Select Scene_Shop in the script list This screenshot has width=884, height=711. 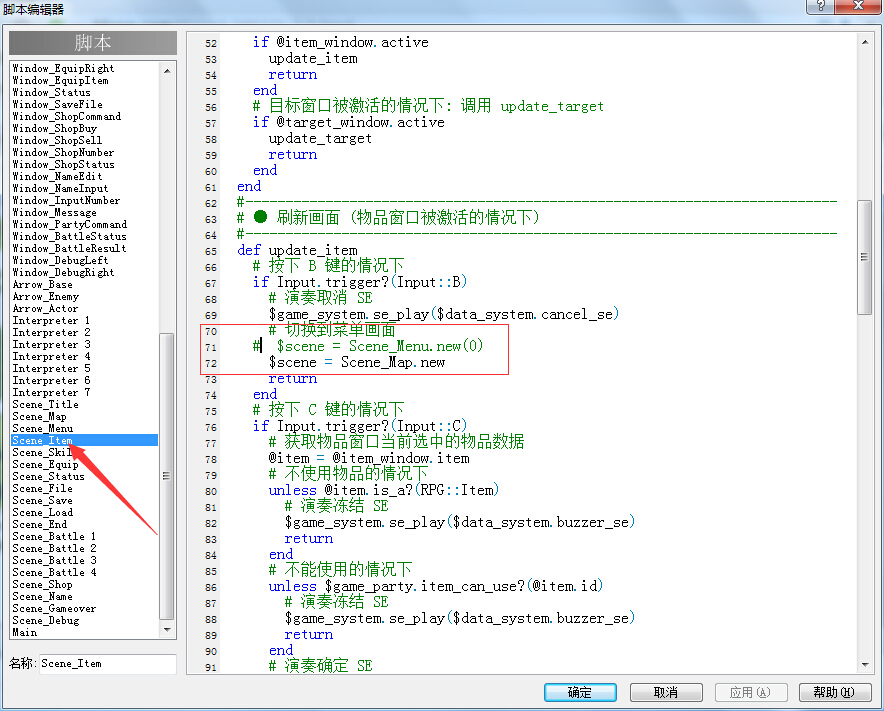click(42, 585)
